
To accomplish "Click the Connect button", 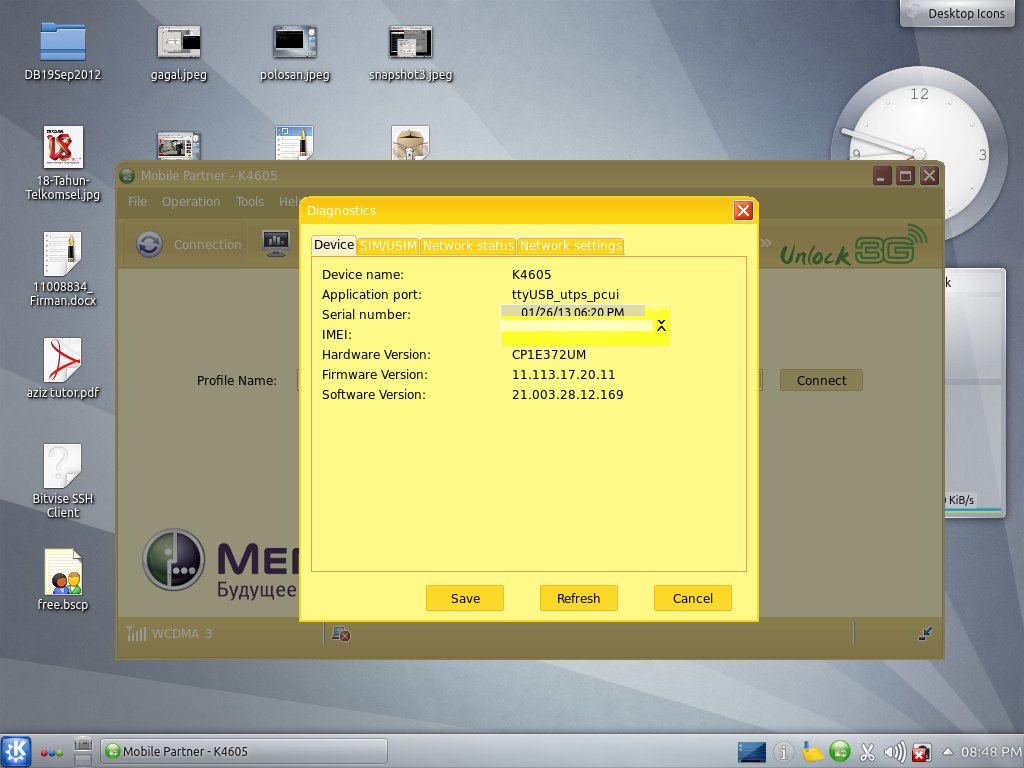I will (820, 380).
